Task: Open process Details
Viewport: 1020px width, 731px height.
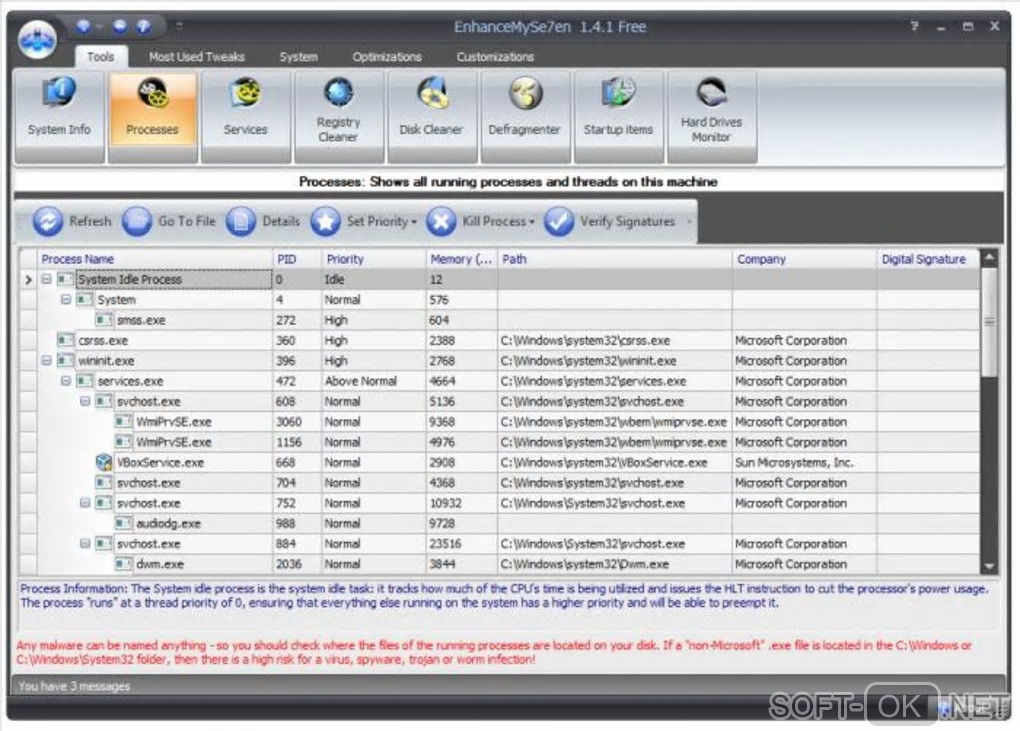Action: coord(263,221)
